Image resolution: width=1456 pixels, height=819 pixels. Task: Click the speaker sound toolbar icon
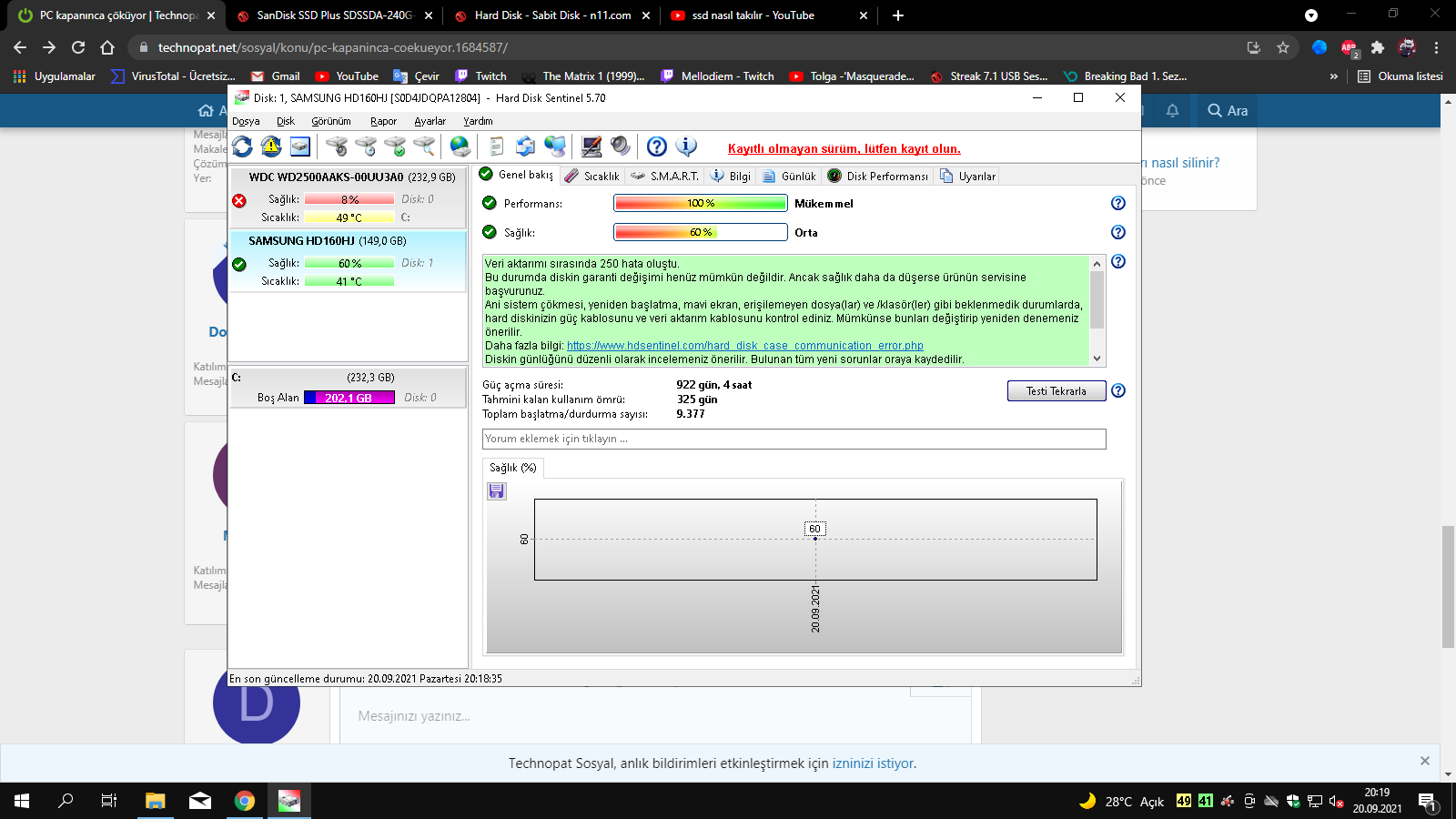pyautogui.click(x=621, y=147)
